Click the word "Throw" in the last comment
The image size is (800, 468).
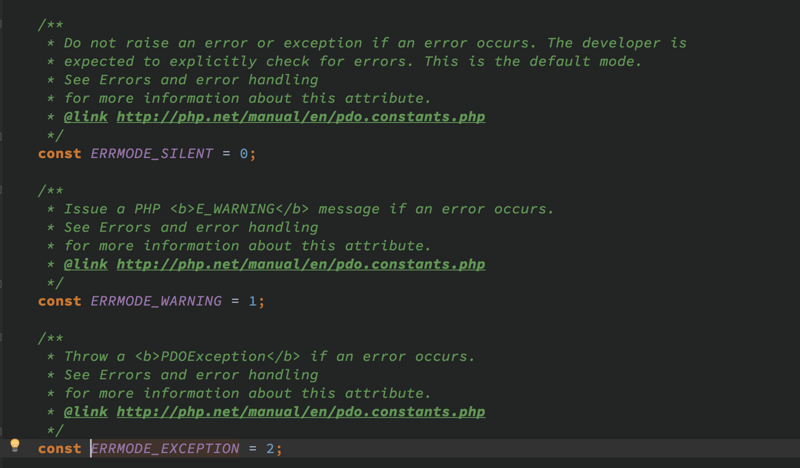pos(86,357)
